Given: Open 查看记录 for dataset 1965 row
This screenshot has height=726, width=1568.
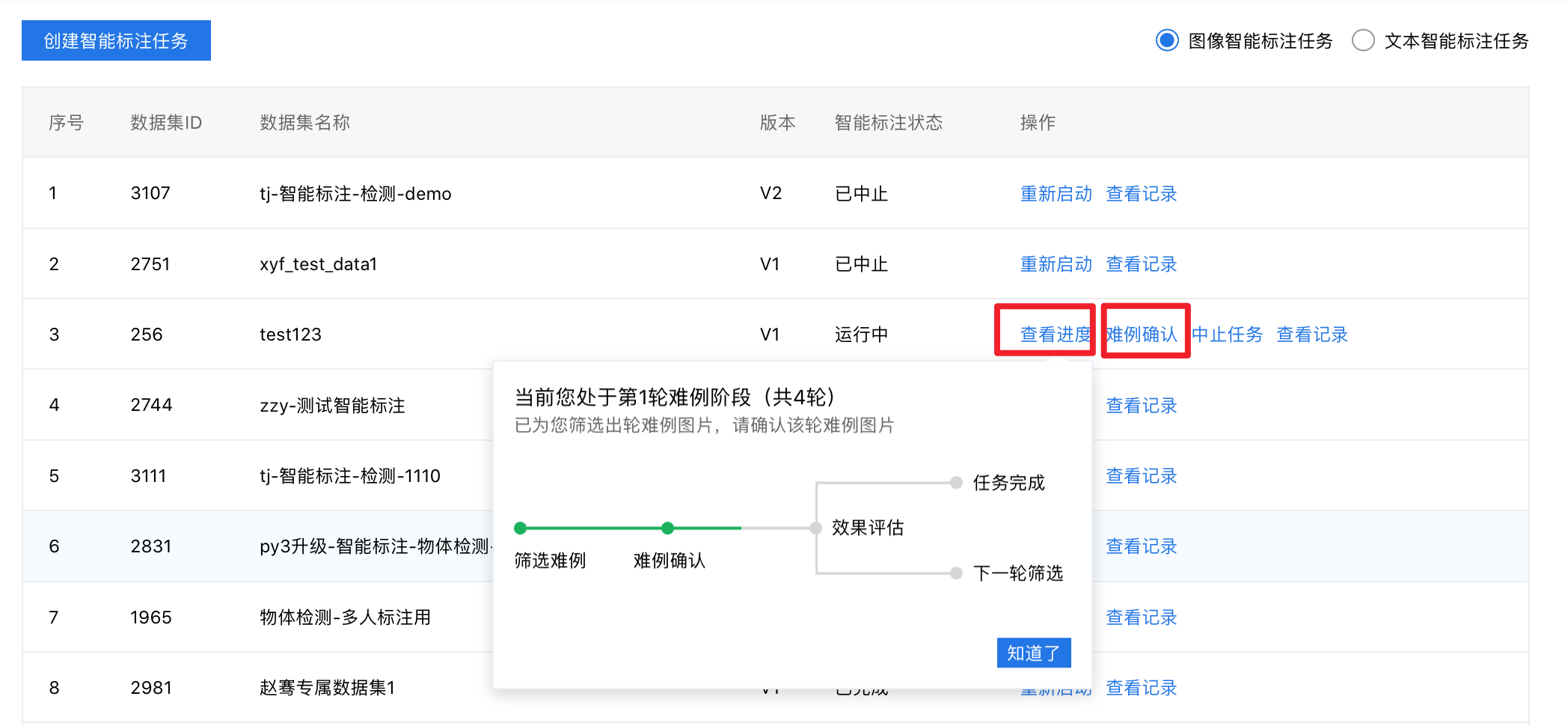Looking at the screenshot, I should click(1141, 617).
